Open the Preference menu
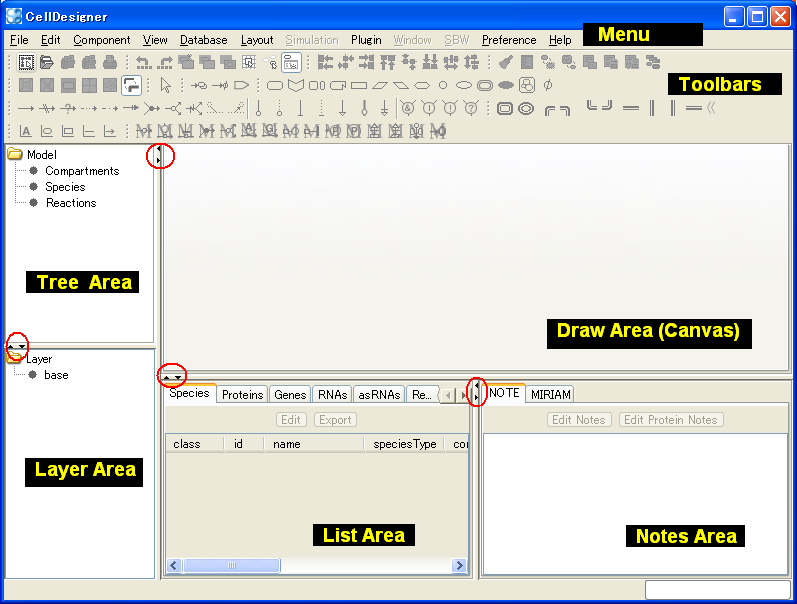The height and width of the screenshot is (604, 797). coord(509,40)
